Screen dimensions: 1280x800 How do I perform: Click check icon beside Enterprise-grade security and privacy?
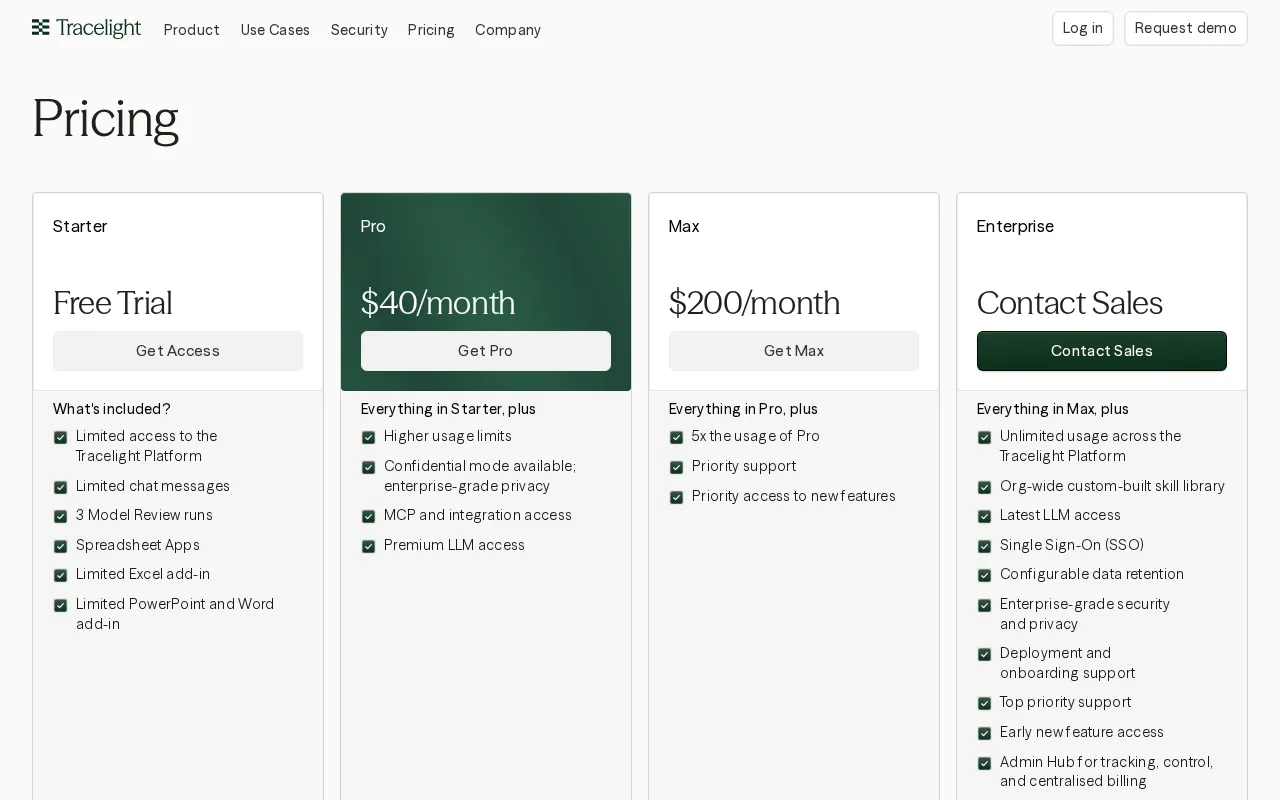point(984,605)
